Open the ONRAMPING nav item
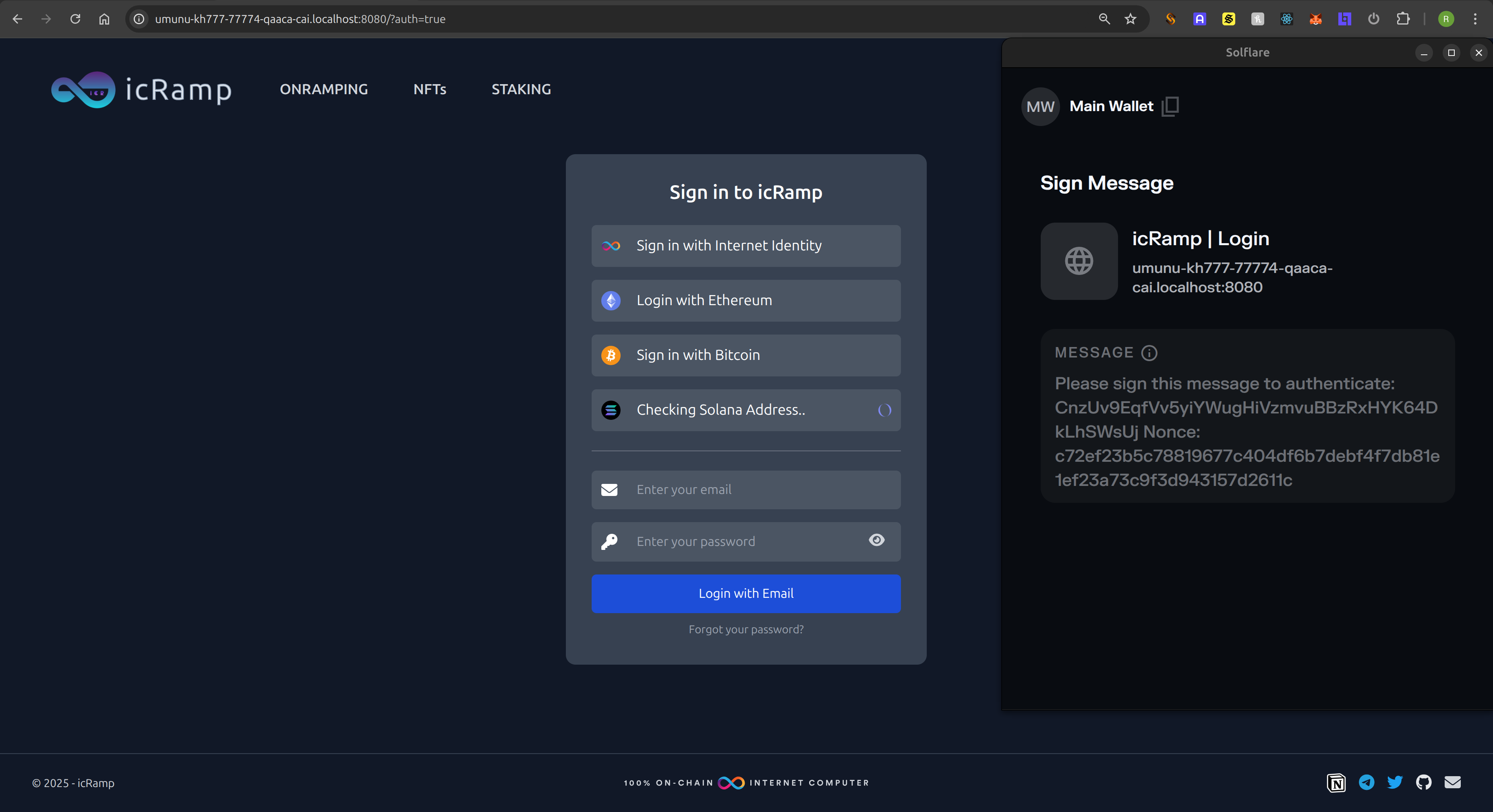1493x812 pixels. pos(323,89)
